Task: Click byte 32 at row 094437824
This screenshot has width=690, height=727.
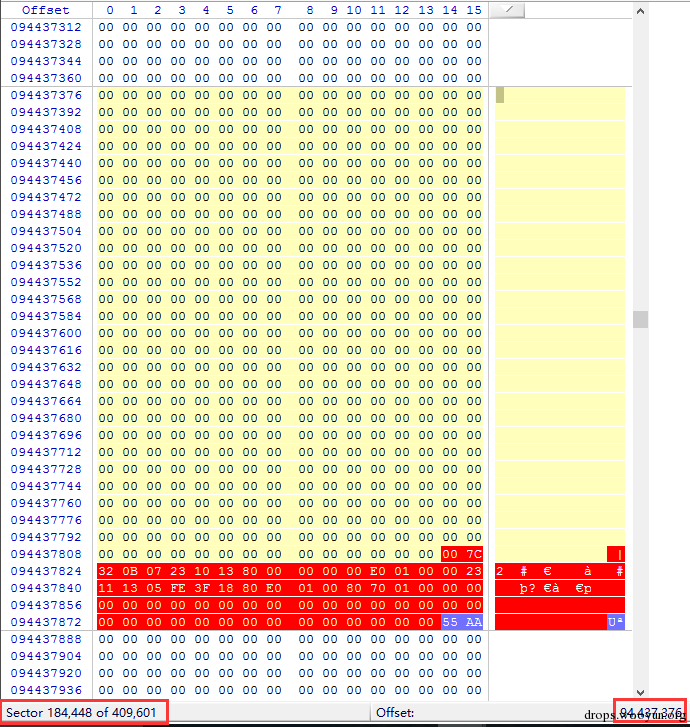Action: [x=106, y=571]
